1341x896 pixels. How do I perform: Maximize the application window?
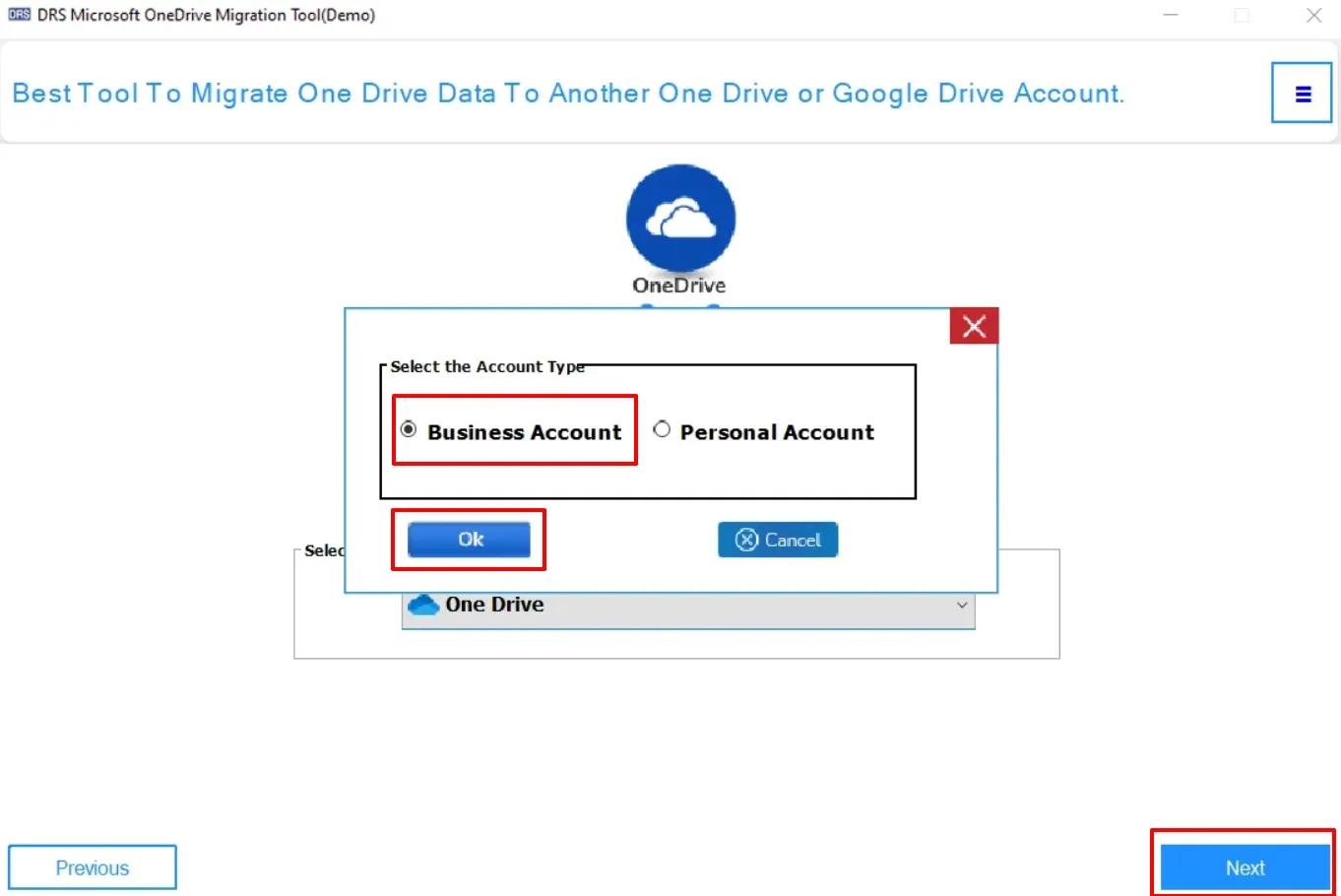[1242, 15]
